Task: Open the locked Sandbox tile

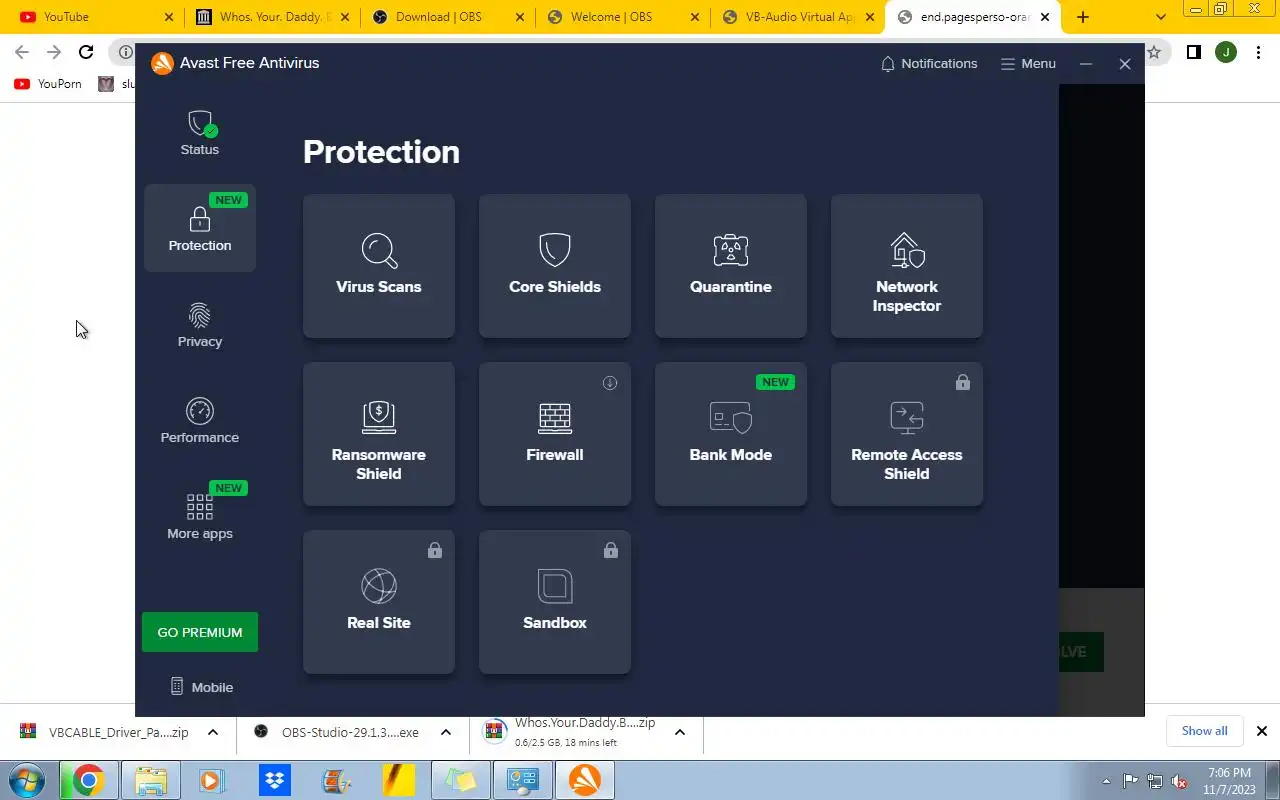Action: (x=555, y=602)
